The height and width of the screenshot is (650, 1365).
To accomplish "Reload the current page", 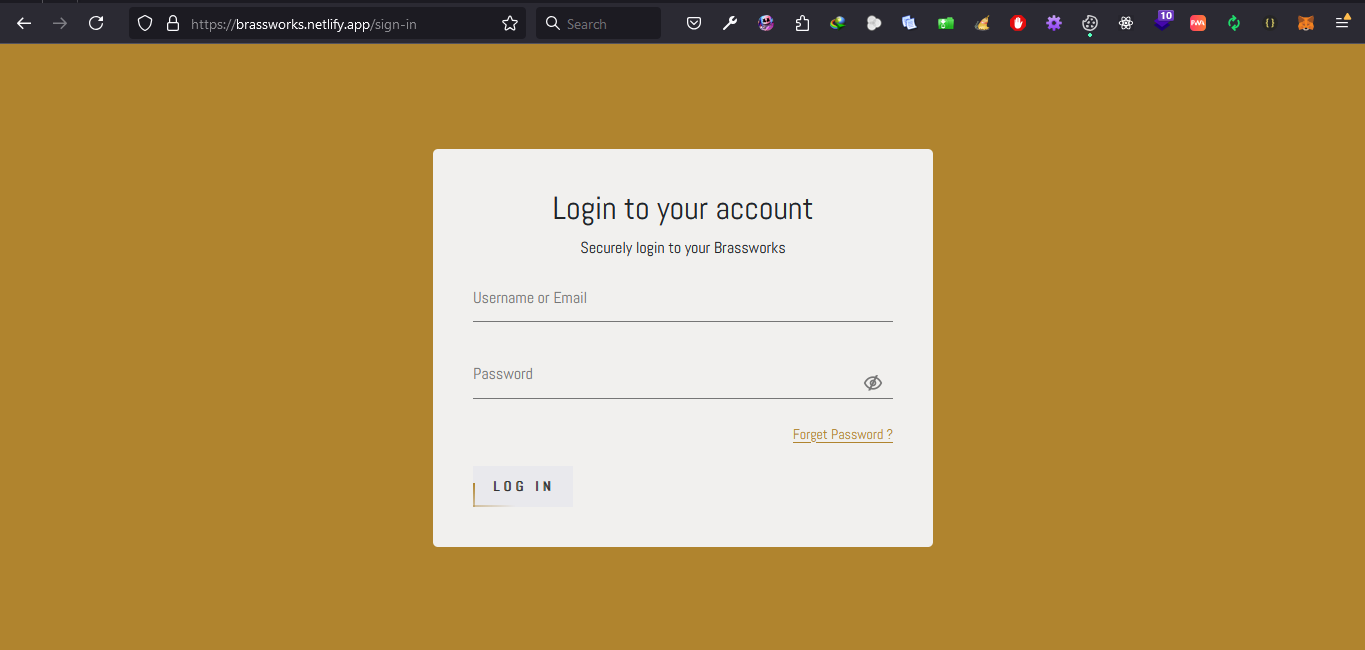I will [96, 23].
